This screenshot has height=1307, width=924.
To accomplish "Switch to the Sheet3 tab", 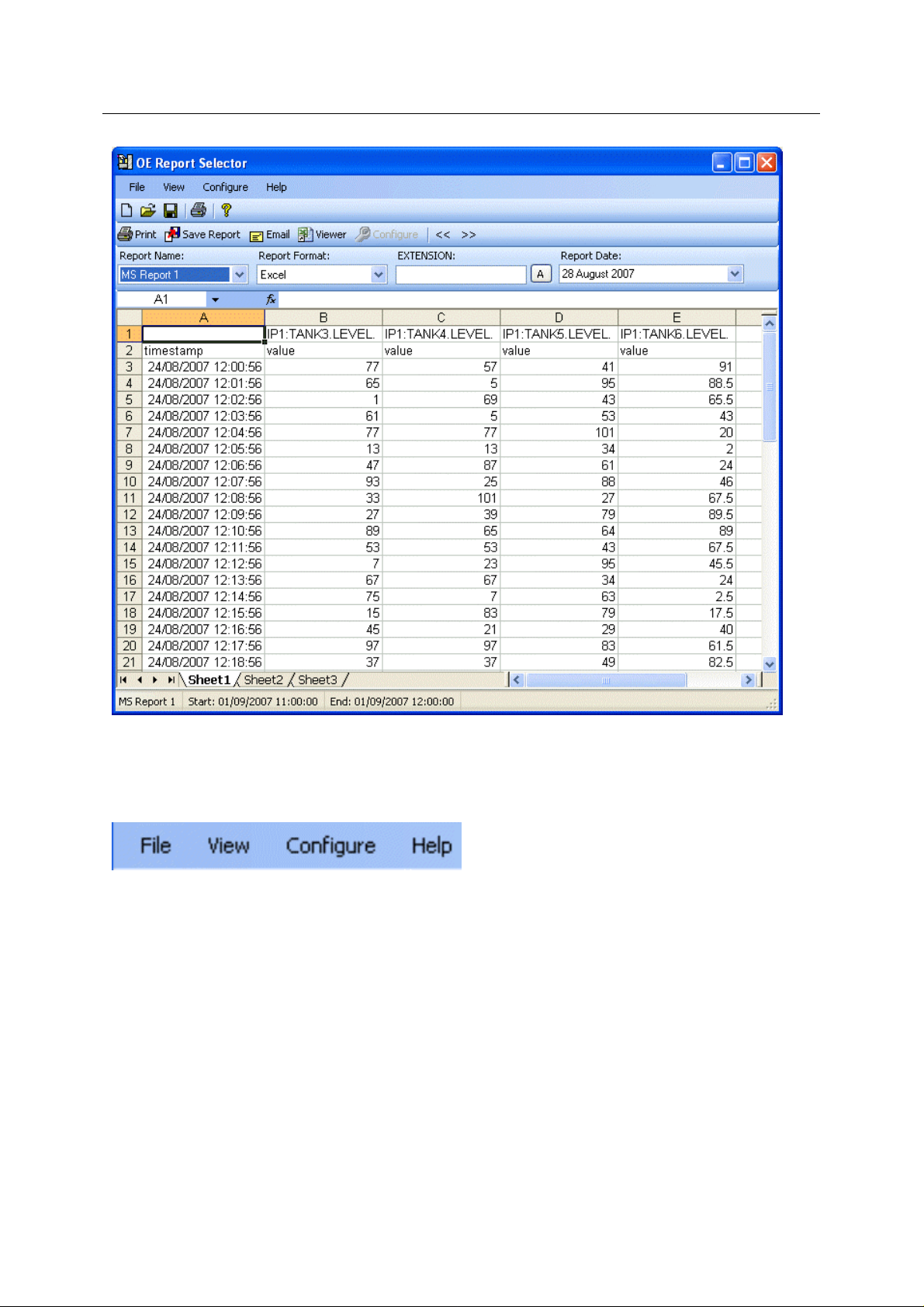I will click(x=318, y=680).
